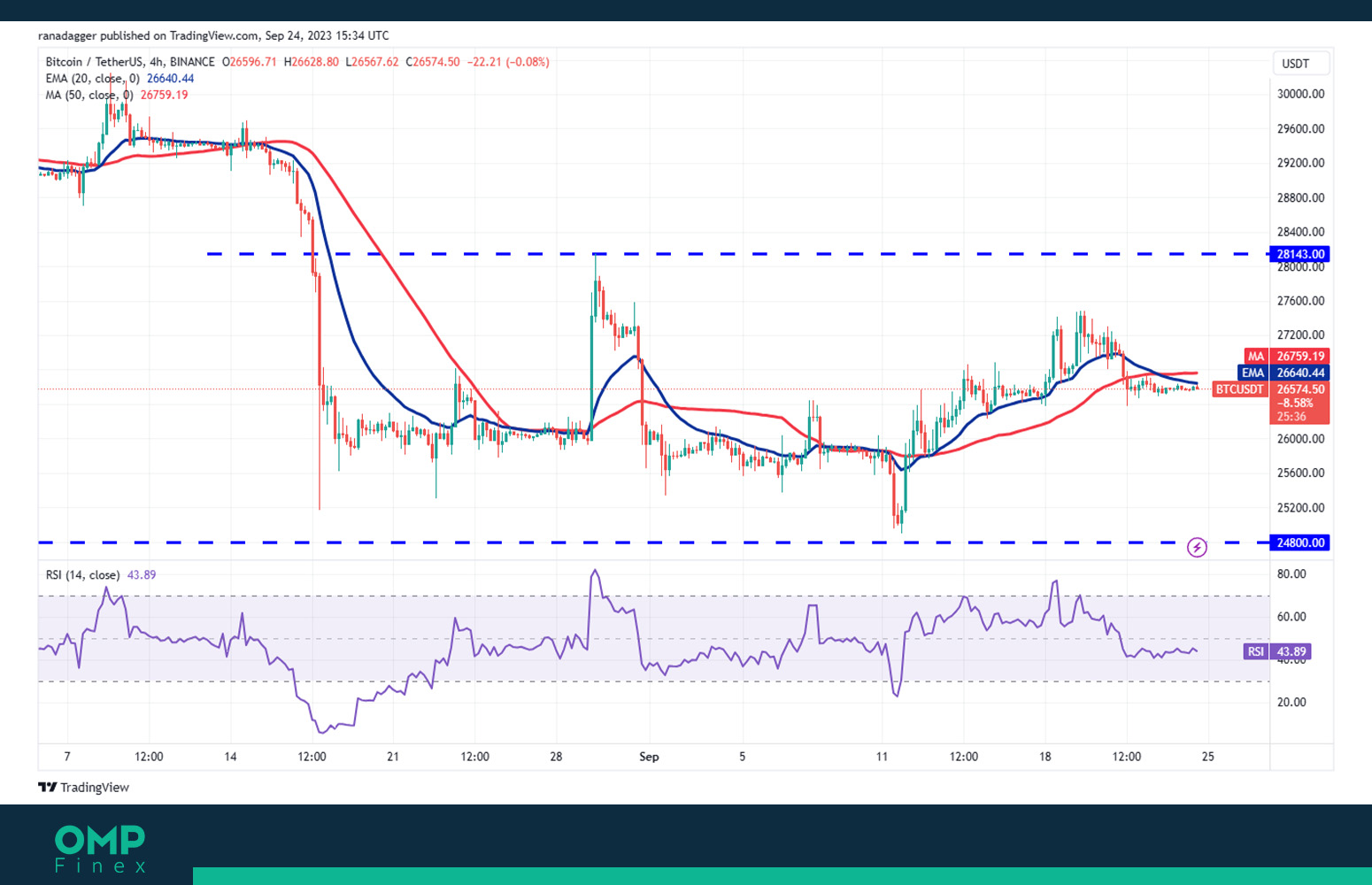Click the 26640.44 EMA value in legend
The image size is (1372, 885).
point(170,79)
